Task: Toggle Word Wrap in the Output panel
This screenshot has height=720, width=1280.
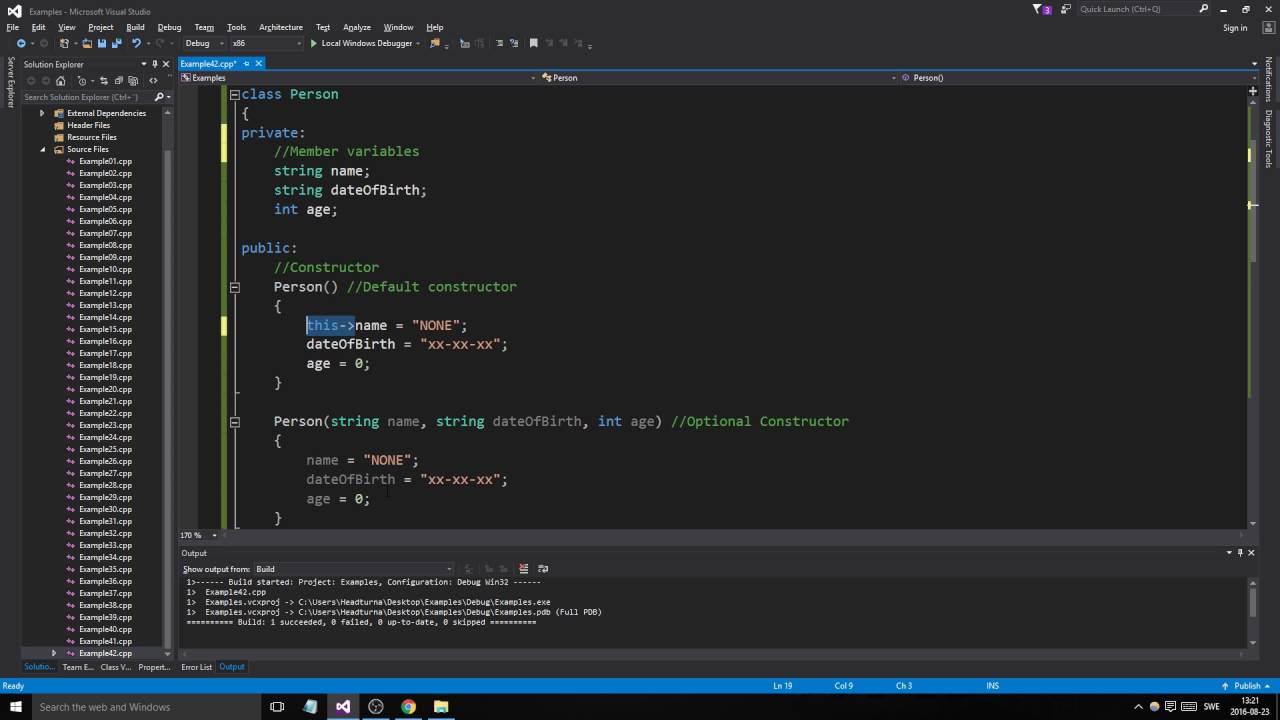Action: point(543,569)
